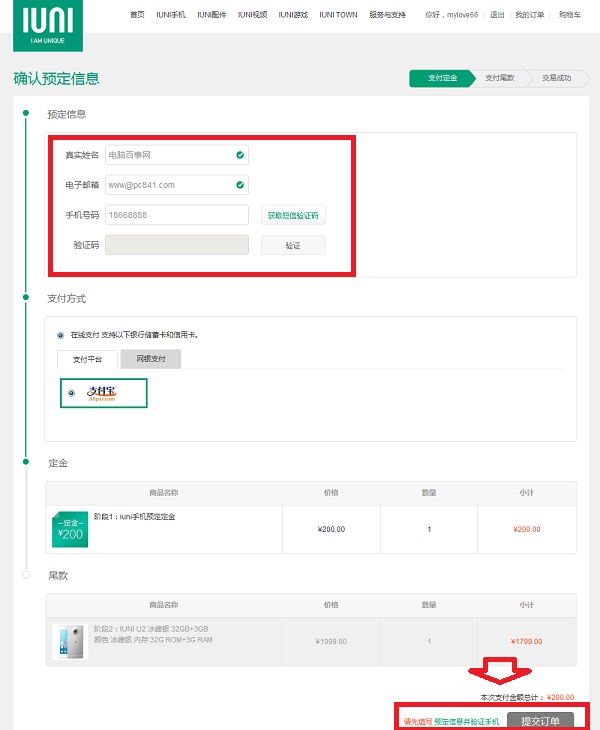The width and height of the screenshot is (600, 730).
Task: Select the Alipay radio button
Action: click(71, 393)
